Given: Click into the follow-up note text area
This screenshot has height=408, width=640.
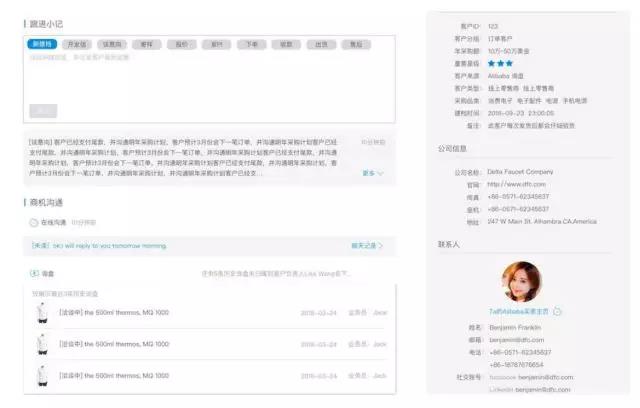Looking at the screenshot, I should (209, 78).
